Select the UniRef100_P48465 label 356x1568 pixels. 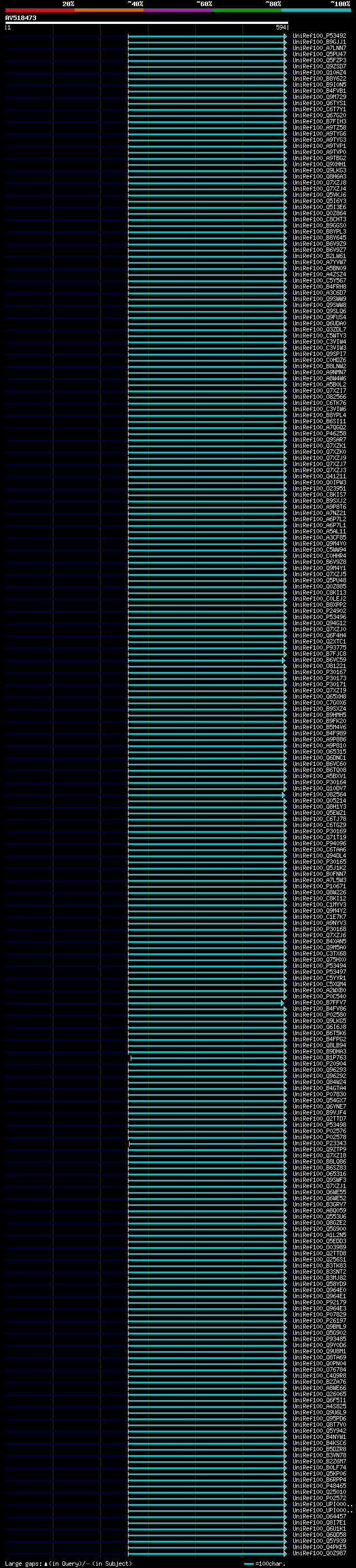(x=319, y=1486)
